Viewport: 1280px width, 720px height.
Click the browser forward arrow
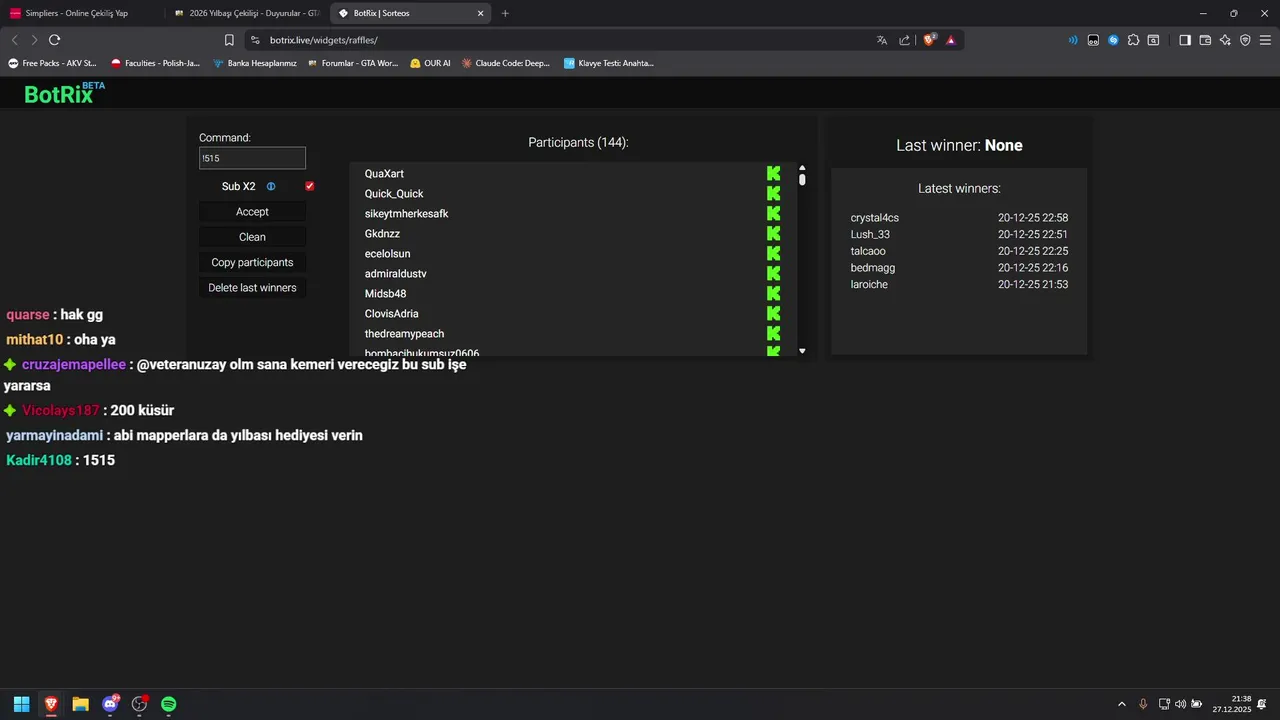coord(34,40)
